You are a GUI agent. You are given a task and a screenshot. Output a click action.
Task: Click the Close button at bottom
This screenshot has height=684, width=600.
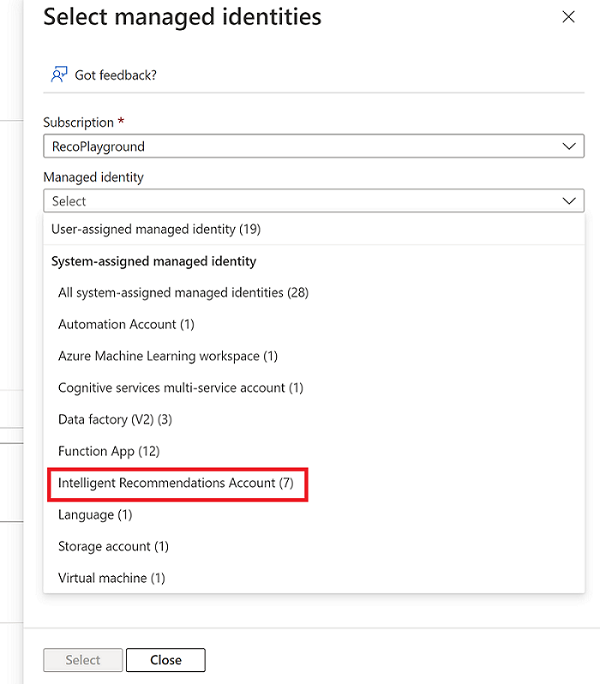click(x=166, y=660)
